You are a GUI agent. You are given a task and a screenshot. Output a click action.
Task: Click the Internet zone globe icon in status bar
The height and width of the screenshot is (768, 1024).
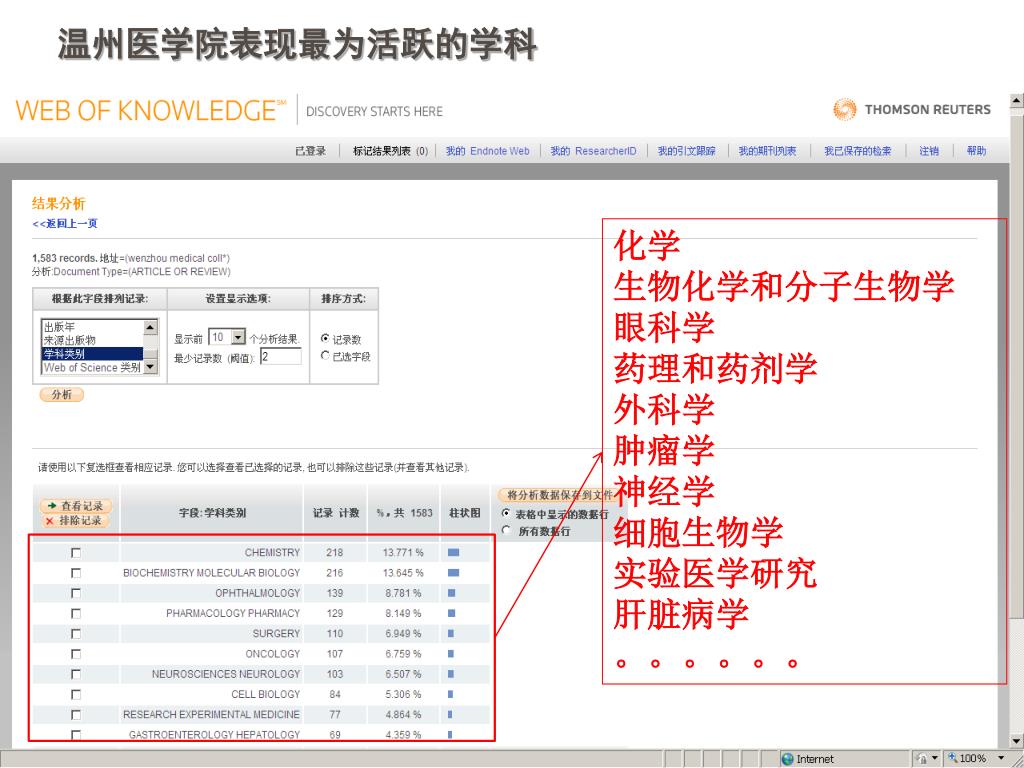pyautogui.click(x=788, y=759)
